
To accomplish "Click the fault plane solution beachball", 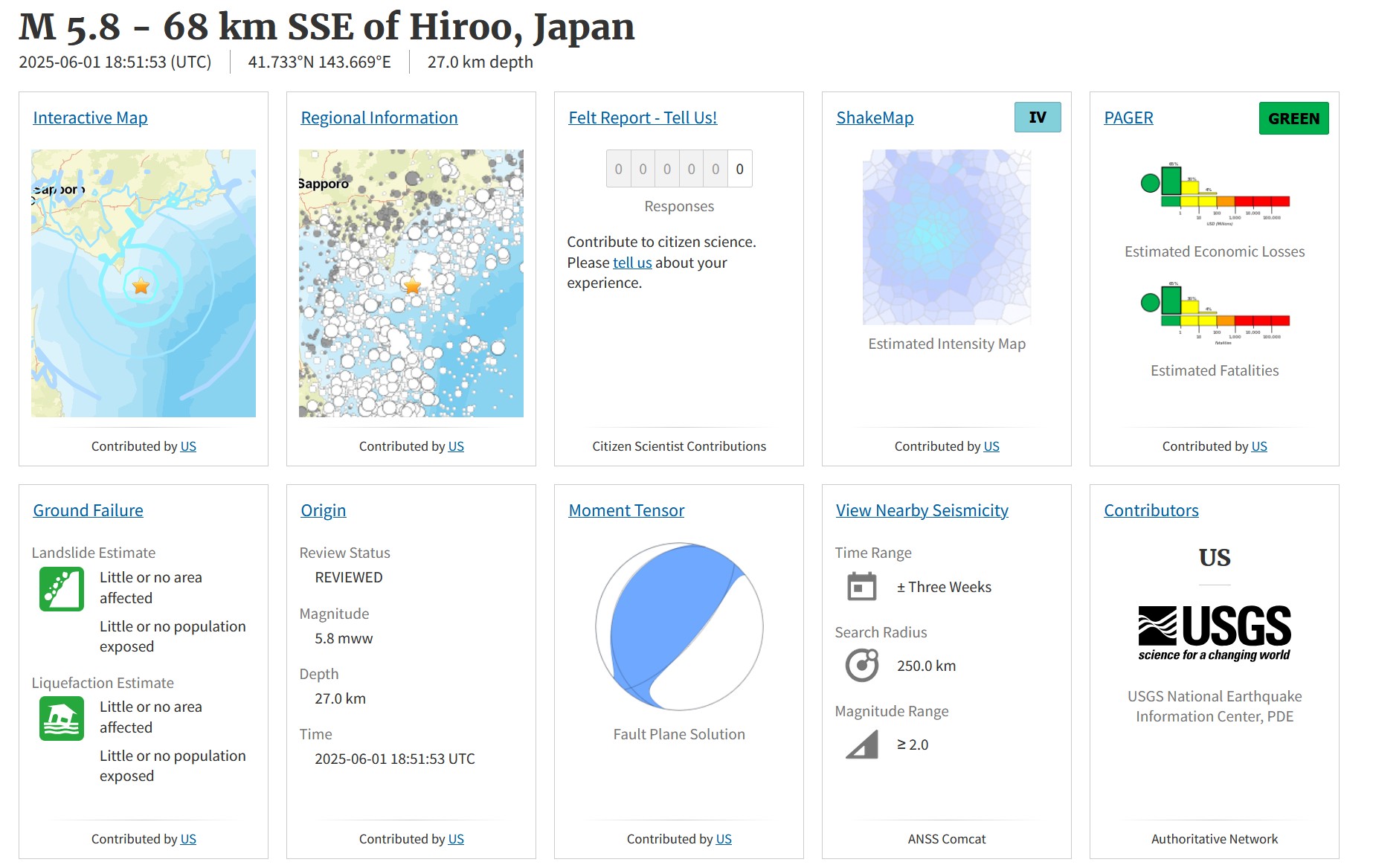I will pos(678,626).
